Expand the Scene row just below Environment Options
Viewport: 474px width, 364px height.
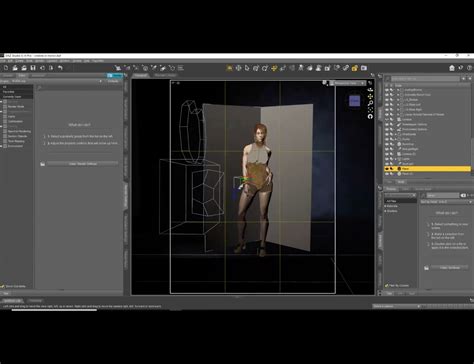point(396,134)
